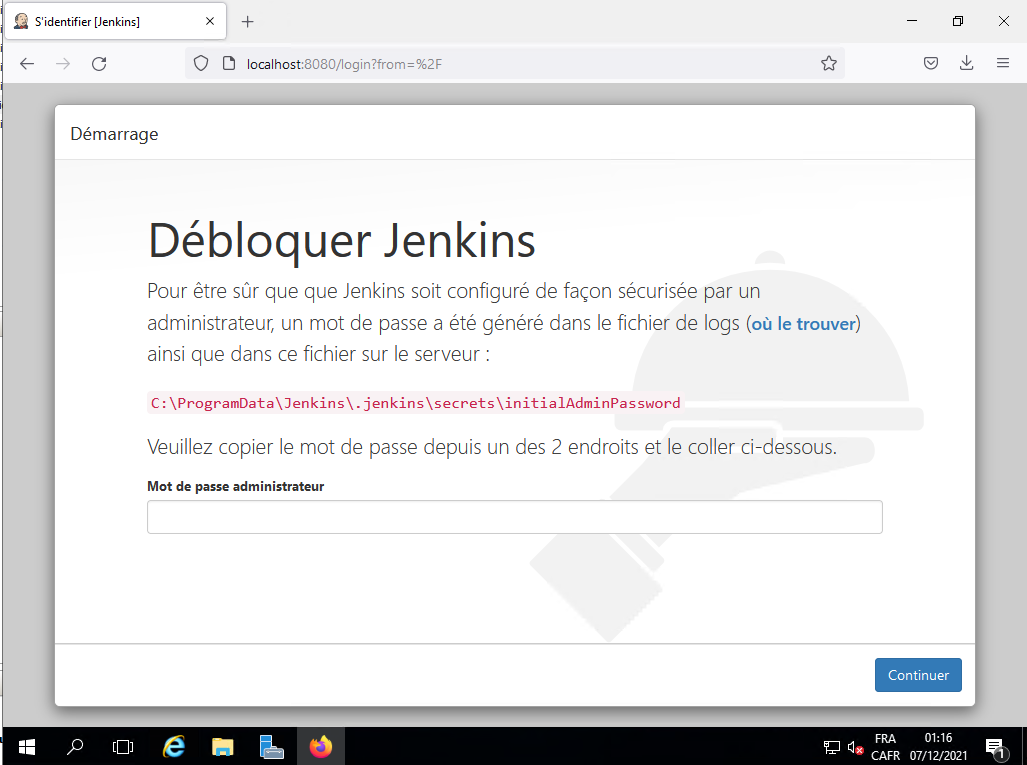This screenshot has height=765, width=1027.
Task: Open the Pocket save icon
Action: [x=930, y=63]
